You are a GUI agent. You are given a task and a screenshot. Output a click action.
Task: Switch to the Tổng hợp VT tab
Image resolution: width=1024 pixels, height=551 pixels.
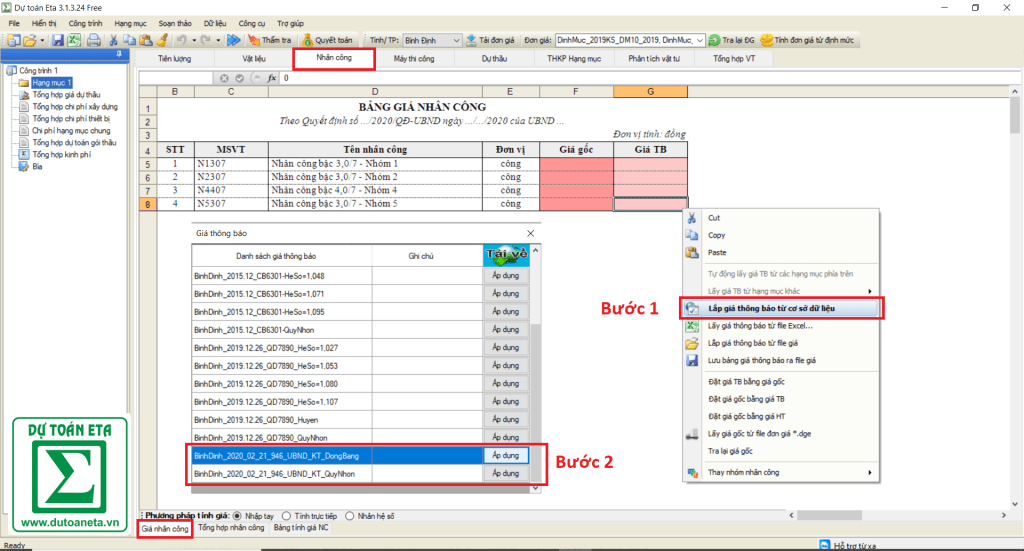click(x=734, y=59)
